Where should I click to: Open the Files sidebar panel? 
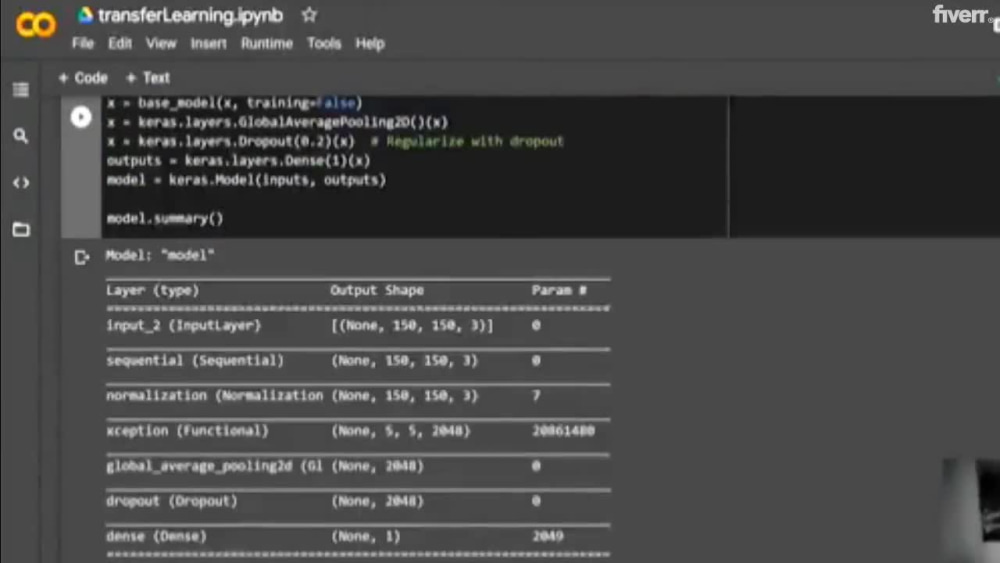click(x=21, y=230)
